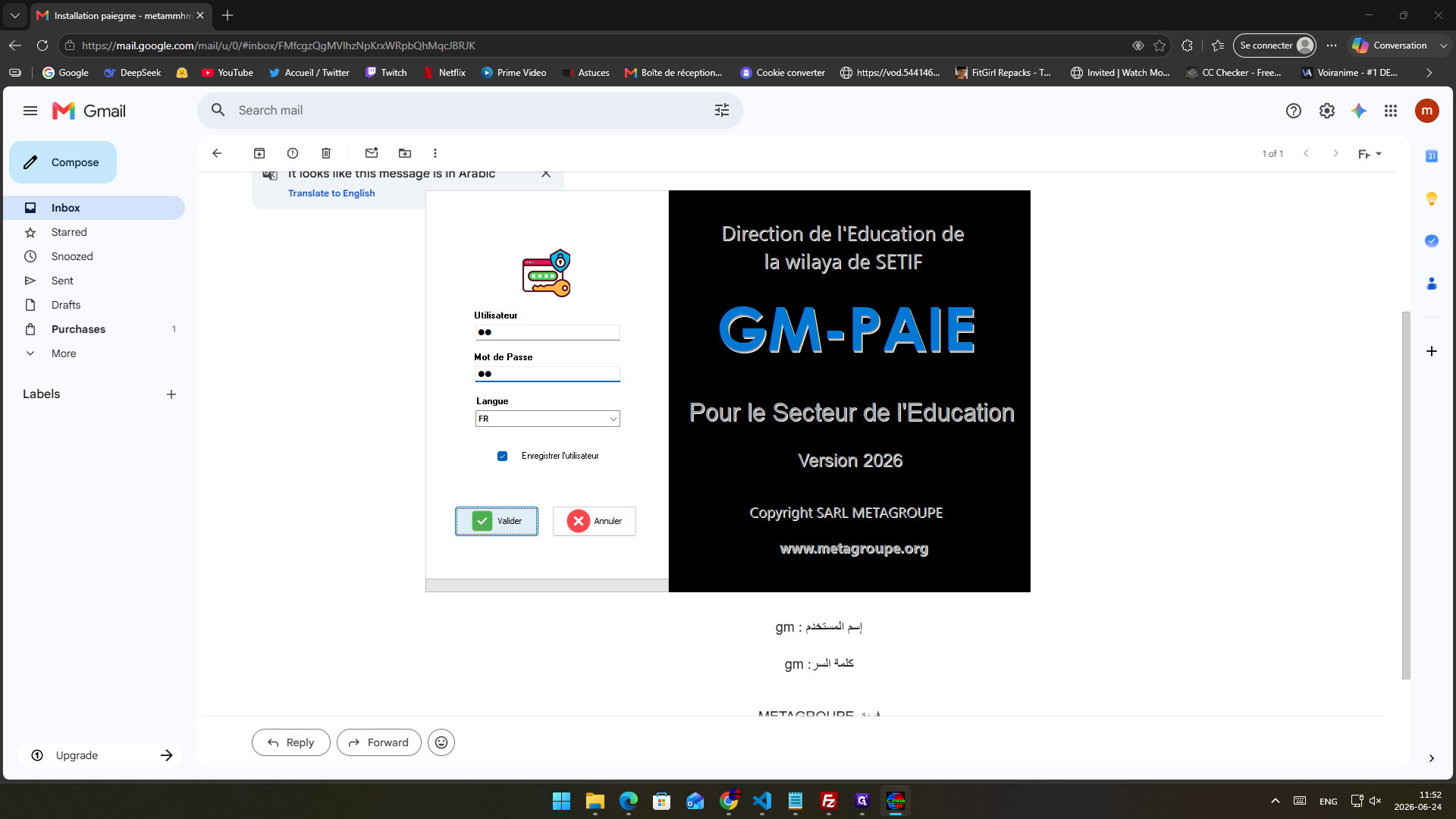Open FileZilla from taskbar
Image resolution: width=1456 pixels, height=819 pixels.
click(x=829, y=801)
